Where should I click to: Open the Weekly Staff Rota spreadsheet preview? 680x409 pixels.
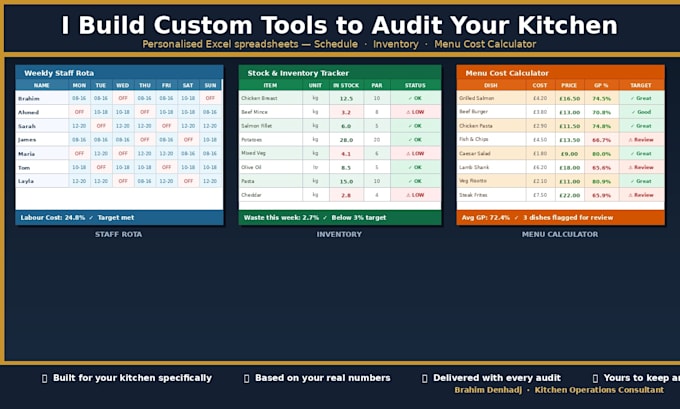(119, 145)
